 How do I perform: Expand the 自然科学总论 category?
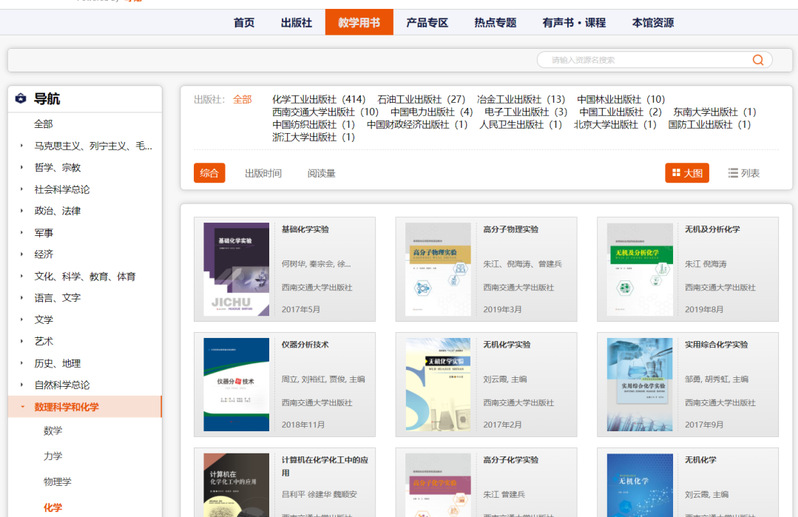click(x=22, y=385)
